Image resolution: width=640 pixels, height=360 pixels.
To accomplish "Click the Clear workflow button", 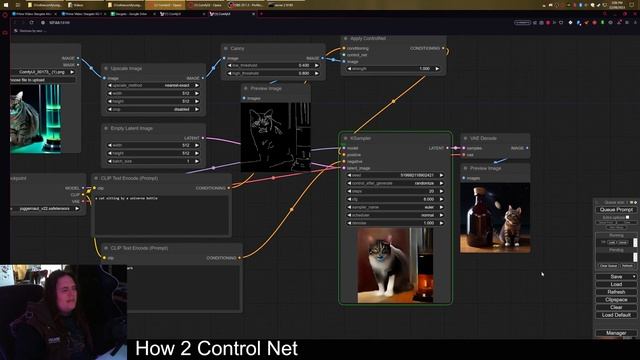I will coord(616,307).
